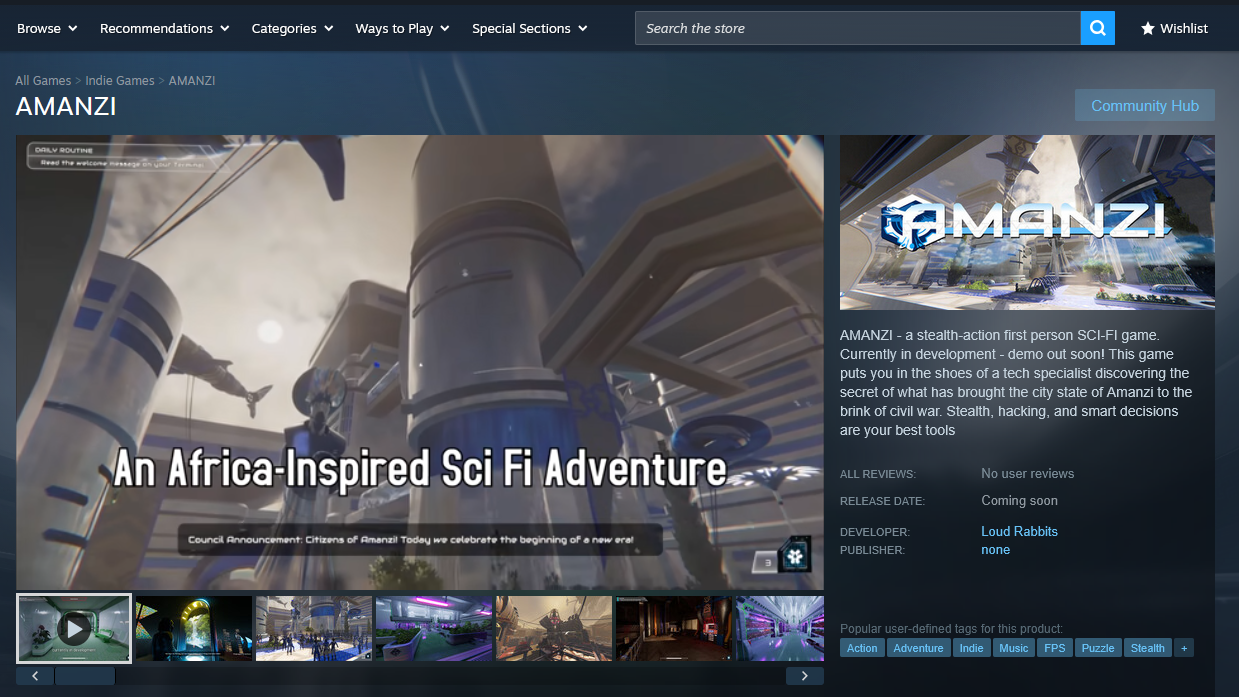Image resolution: width=1239 pixels, height=697 pixels.
Task: Select the Music tag
Action: coord(1013,648)
